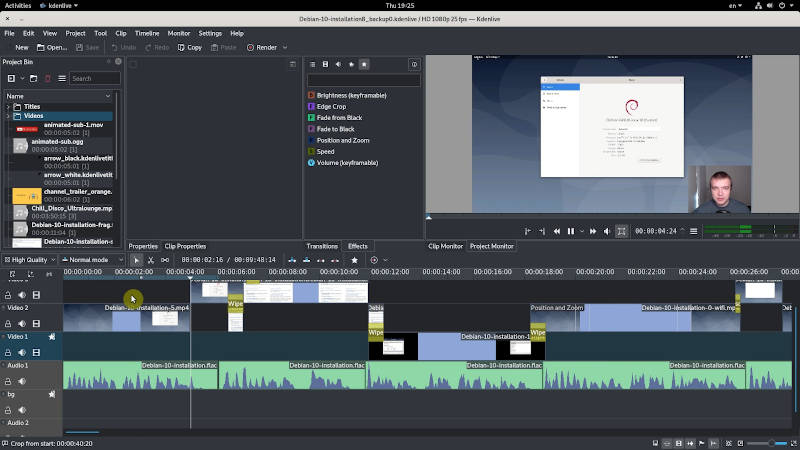The height and width of the screenshot is (450, 800).
Task: Mute the Audio 1 track
Action: point(22,381)
